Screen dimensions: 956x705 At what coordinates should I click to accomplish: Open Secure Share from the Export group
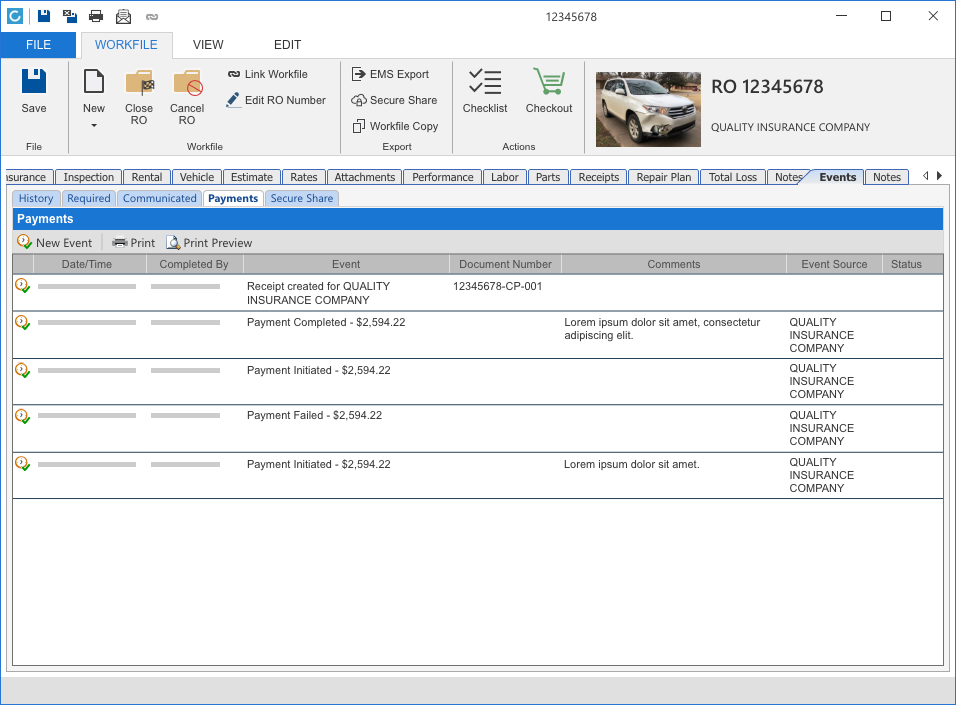click(x=394, y=100)
